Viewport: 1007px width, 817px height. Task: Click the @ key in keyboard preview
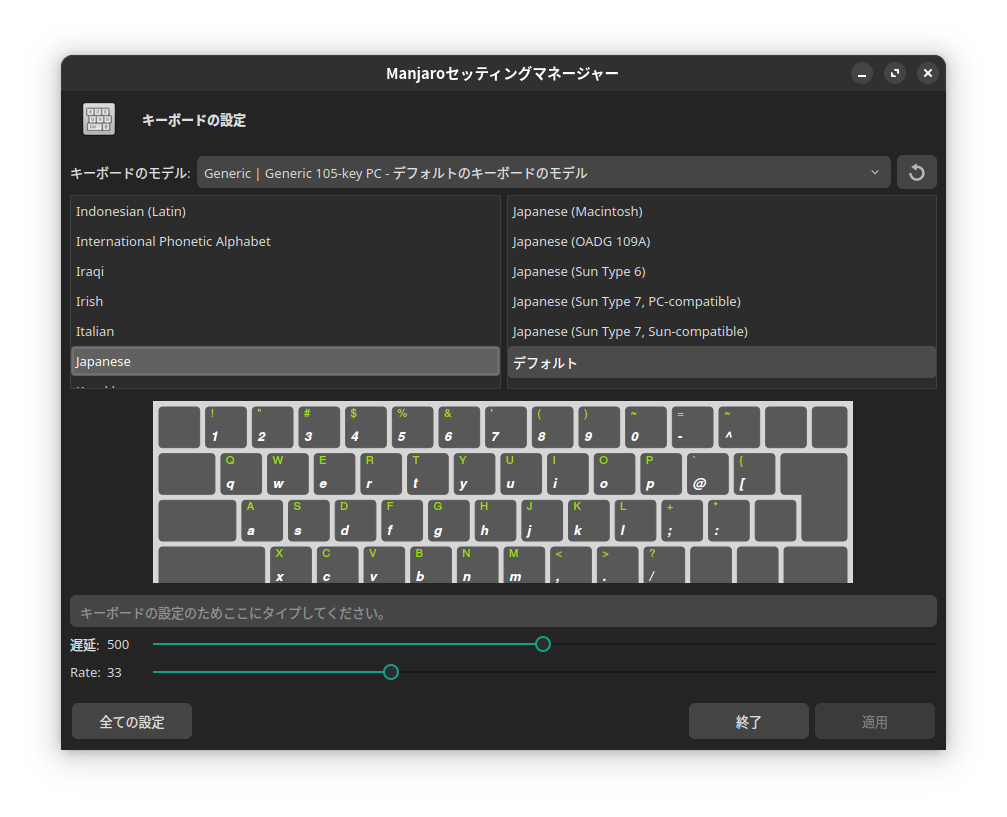tap(708, 474)
